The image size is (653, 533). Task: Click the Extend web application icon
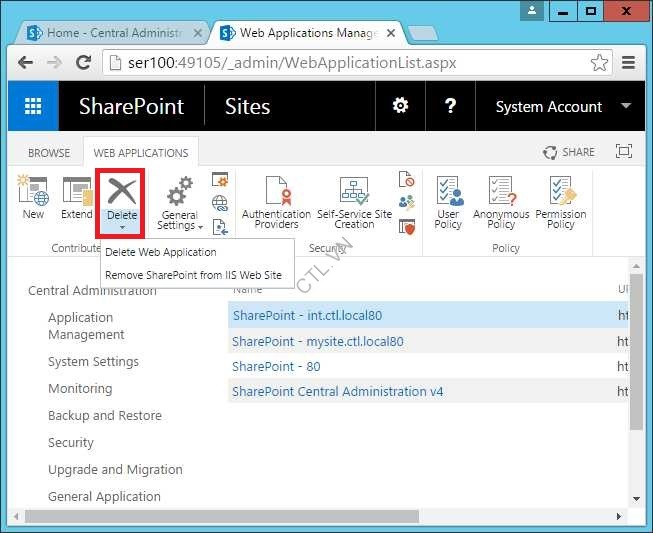77,197
